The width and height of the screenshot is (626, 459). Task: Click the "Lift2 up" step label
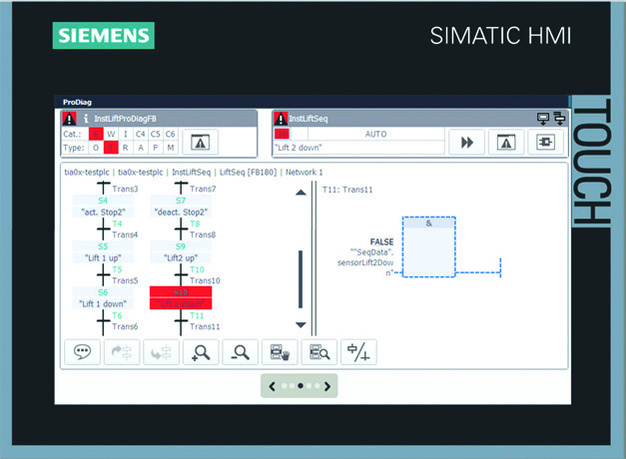(181, 258)
